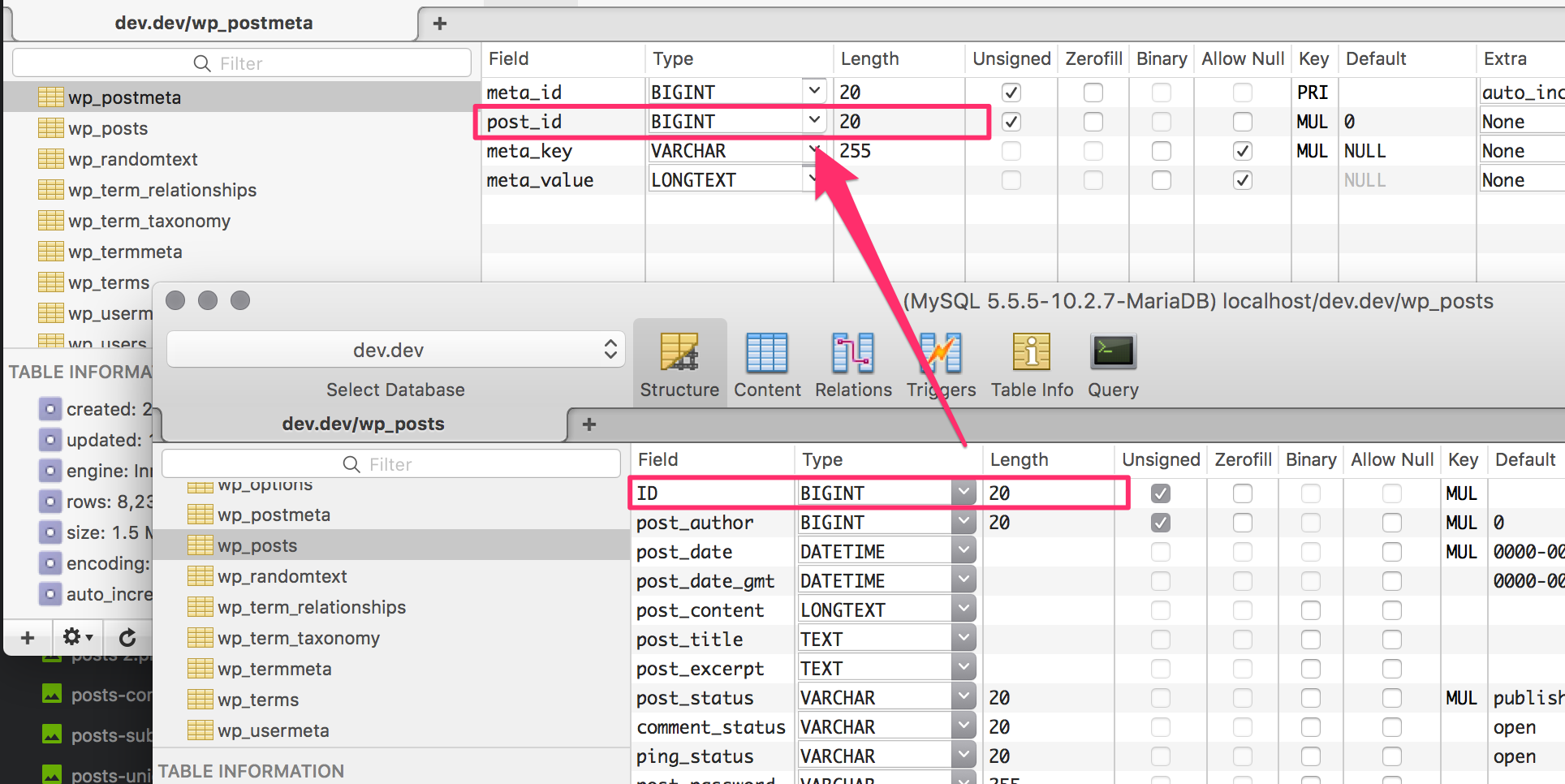1565x784 pixels.
Task: Click the Filter field in back window
Action: click(x=242, y=63)
